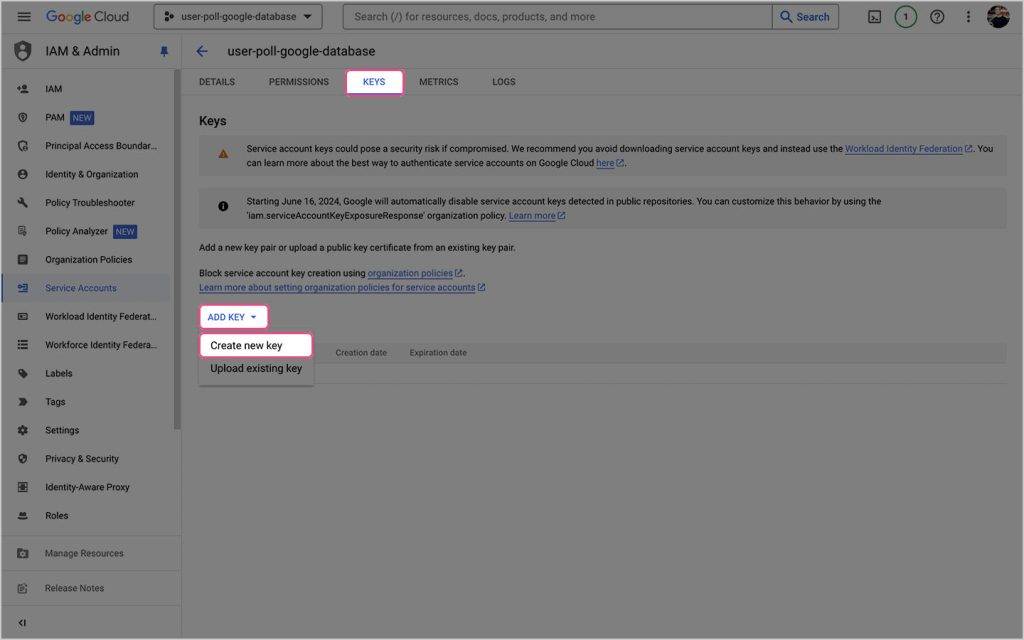Open the hamburger navigation menu

click(x=24, y=16)
